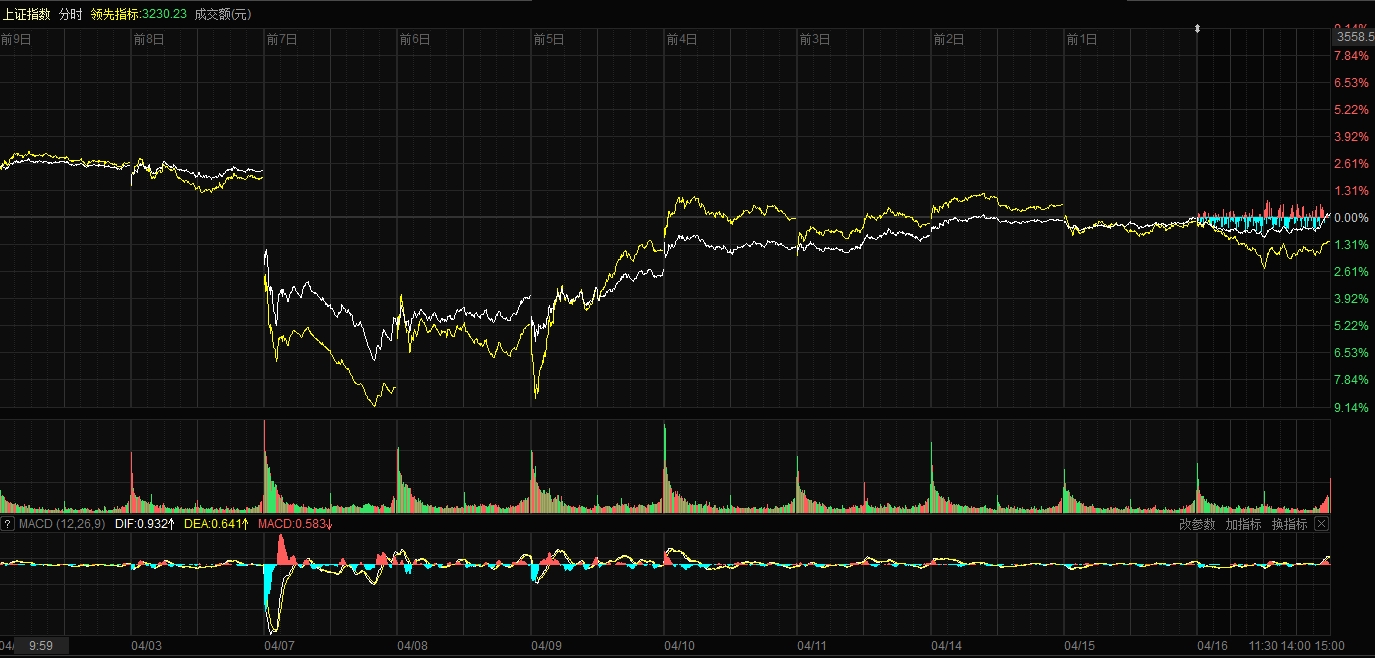The image size is (1375, 658).
Task: Click the MACD panel help question-mark icon
Action: pyautogui.click(x=8, y=524)
